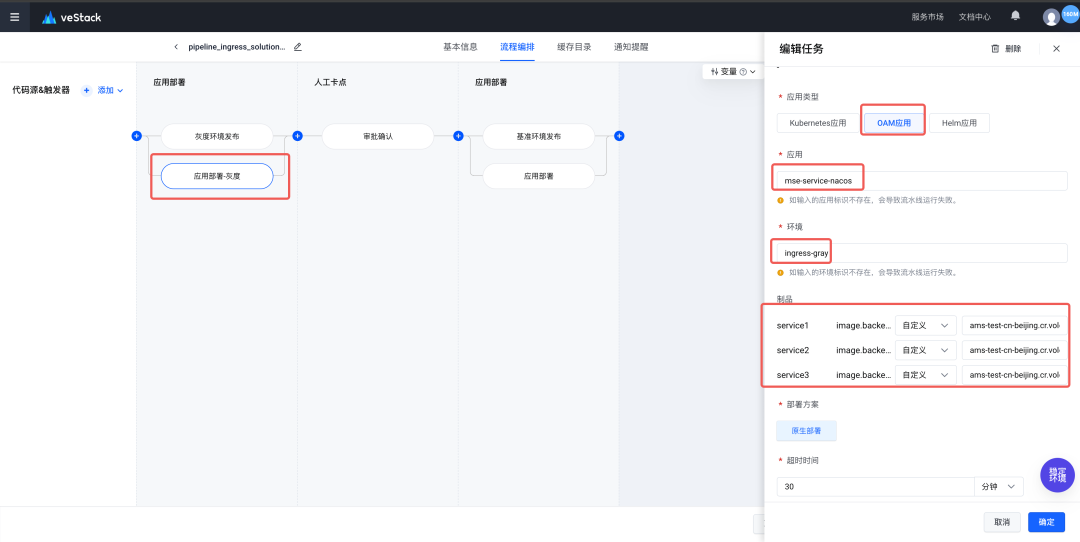Image resolution: width=1080 pixels, height=542 pixels.
Task: Open the 分钟 time unit dropdown
Action: [999, 486]
